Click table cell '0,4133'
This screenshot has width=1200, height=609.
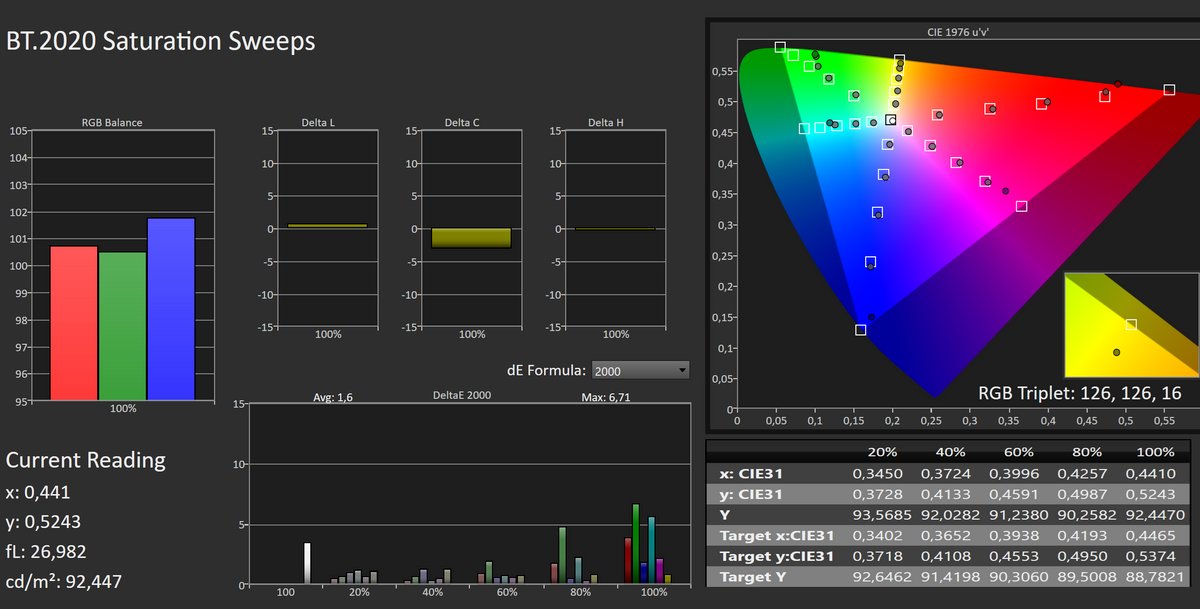(945, 494)
